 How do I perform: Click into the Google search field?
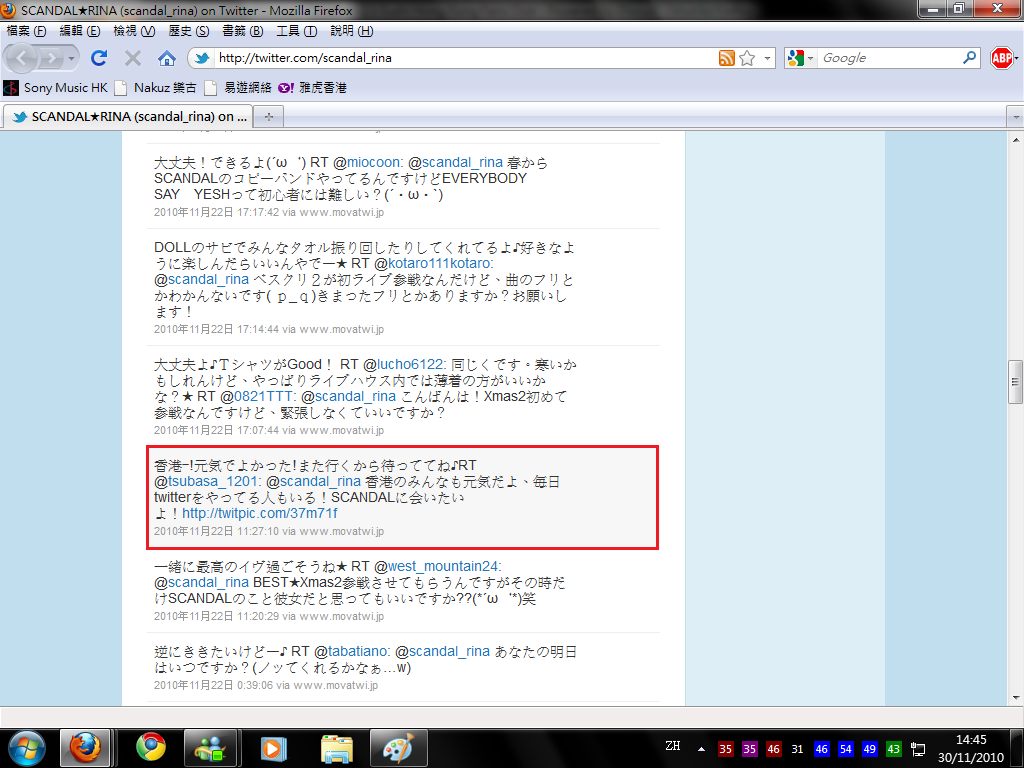890,58
